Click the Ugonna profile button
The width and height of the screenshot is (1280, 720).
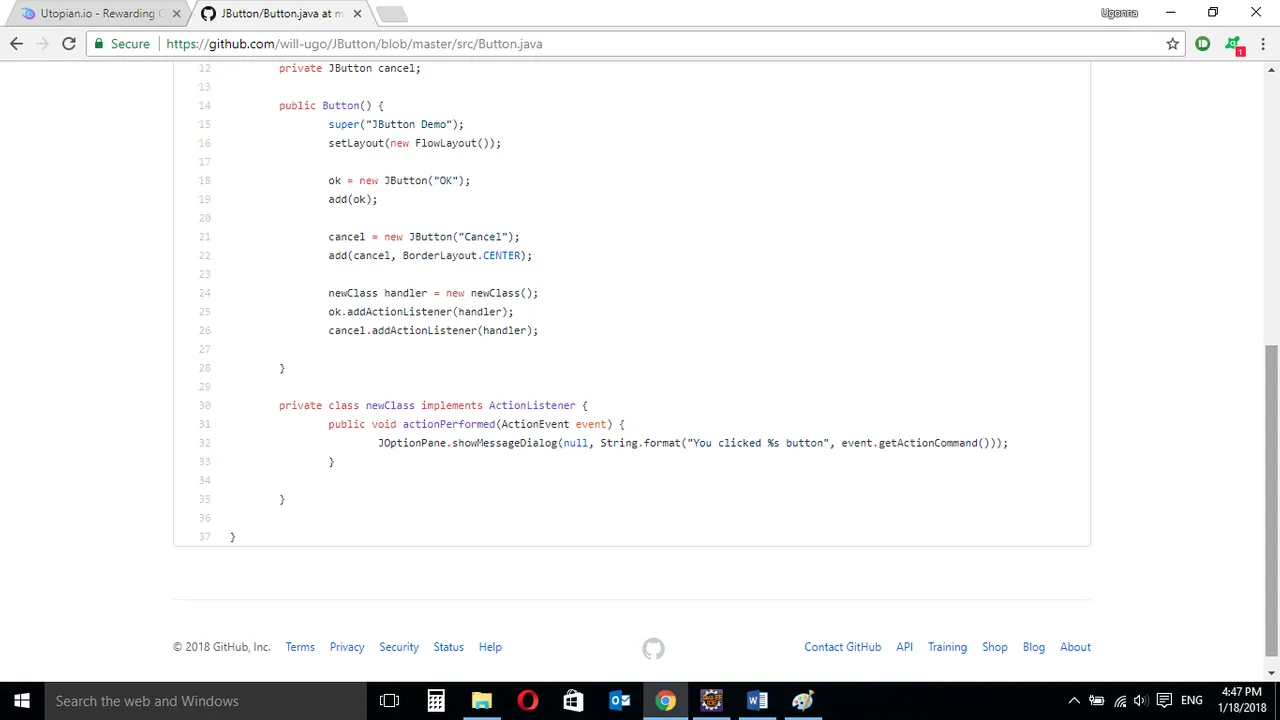click(x=1119, y=13)
